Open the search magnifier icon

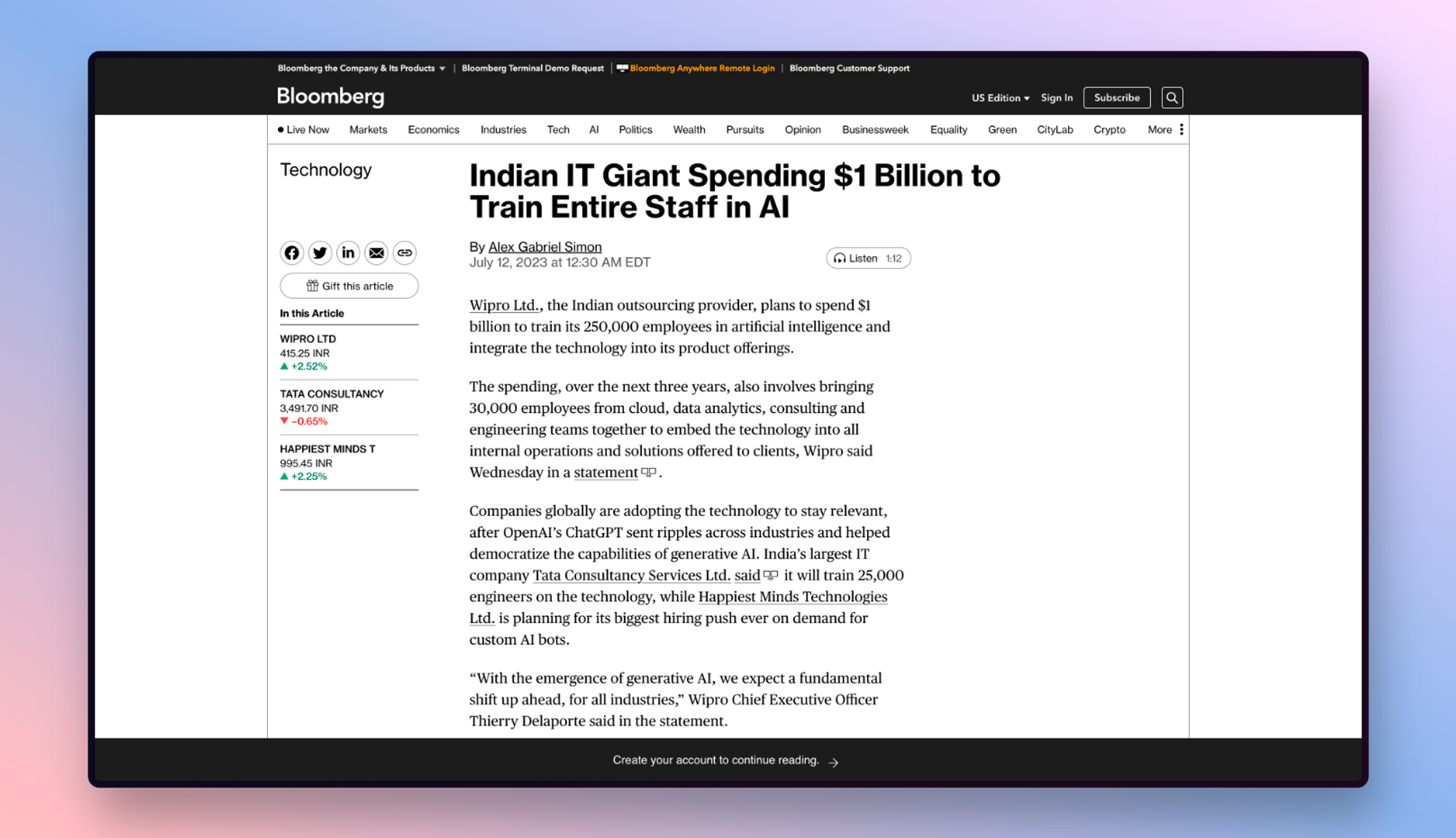click(1172, 98)
